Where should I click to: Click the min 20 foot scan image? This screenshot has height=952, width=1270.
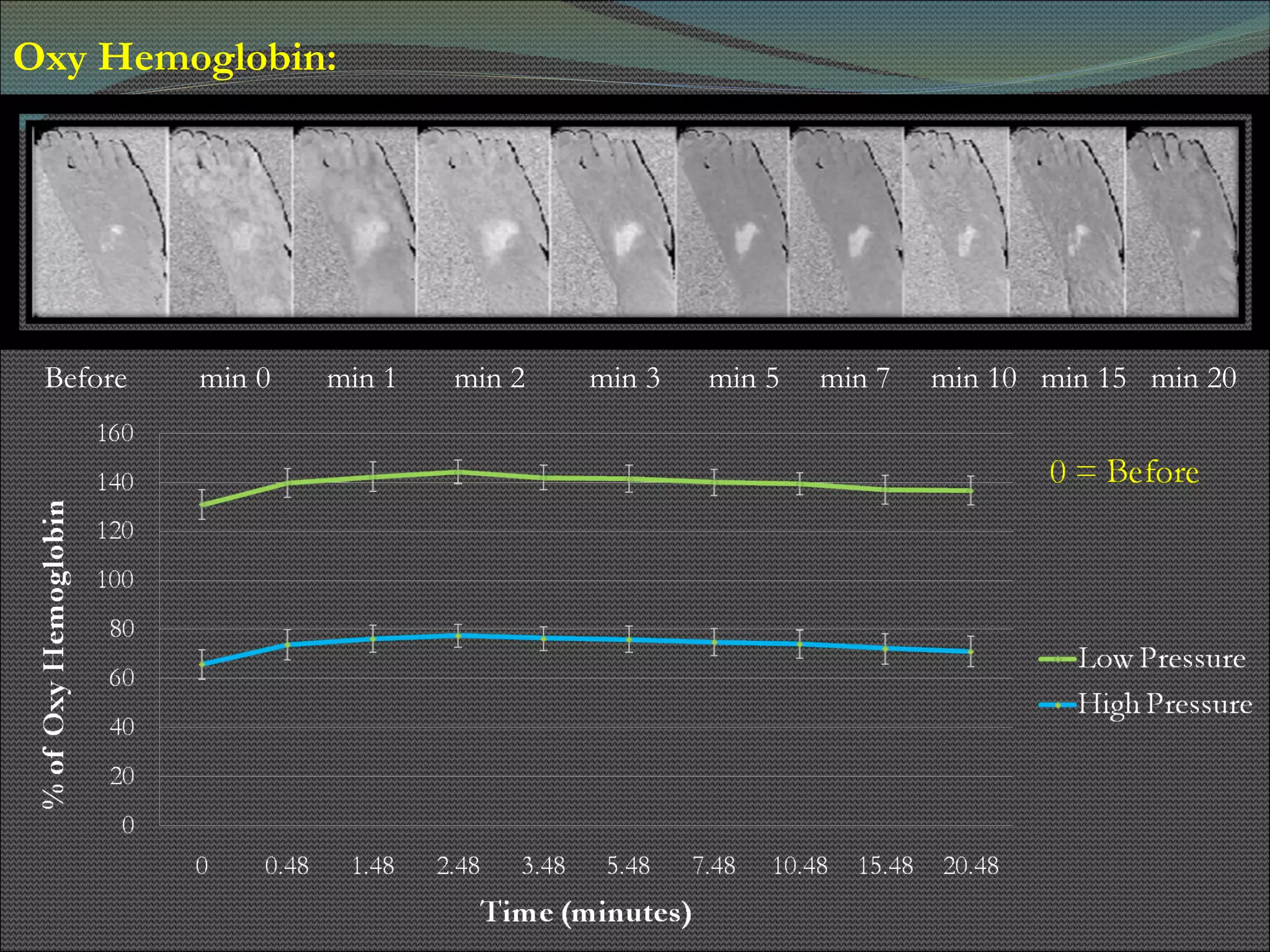1182,221
